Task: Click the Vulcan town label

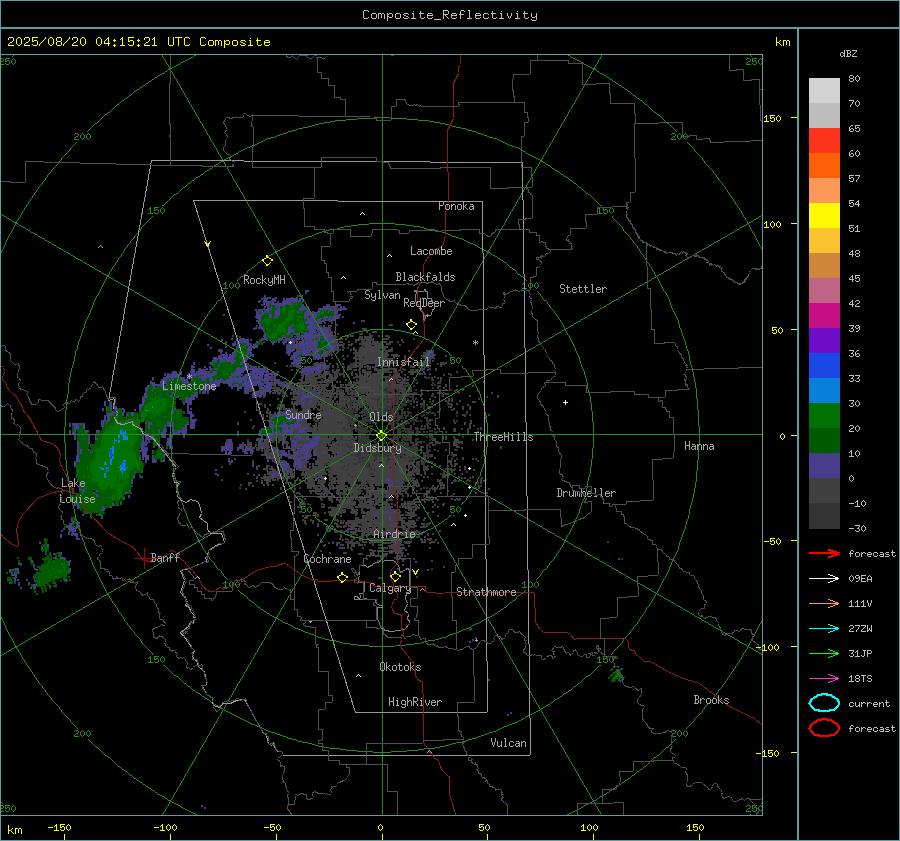Action: pos(508,743)
